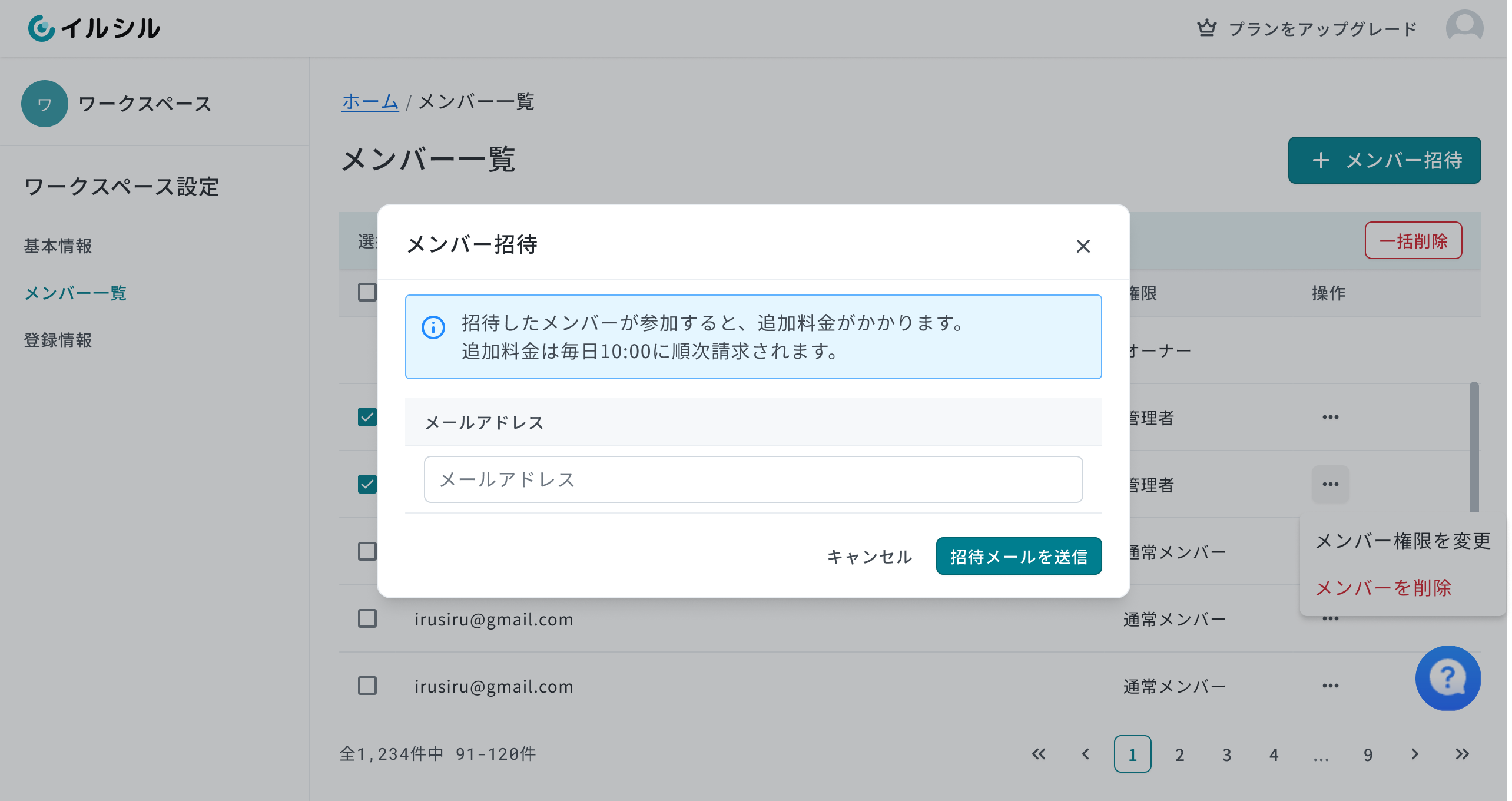Click the ホーム breadcrumb link
Screen dimensions: 1512x801
click(370, 101)
